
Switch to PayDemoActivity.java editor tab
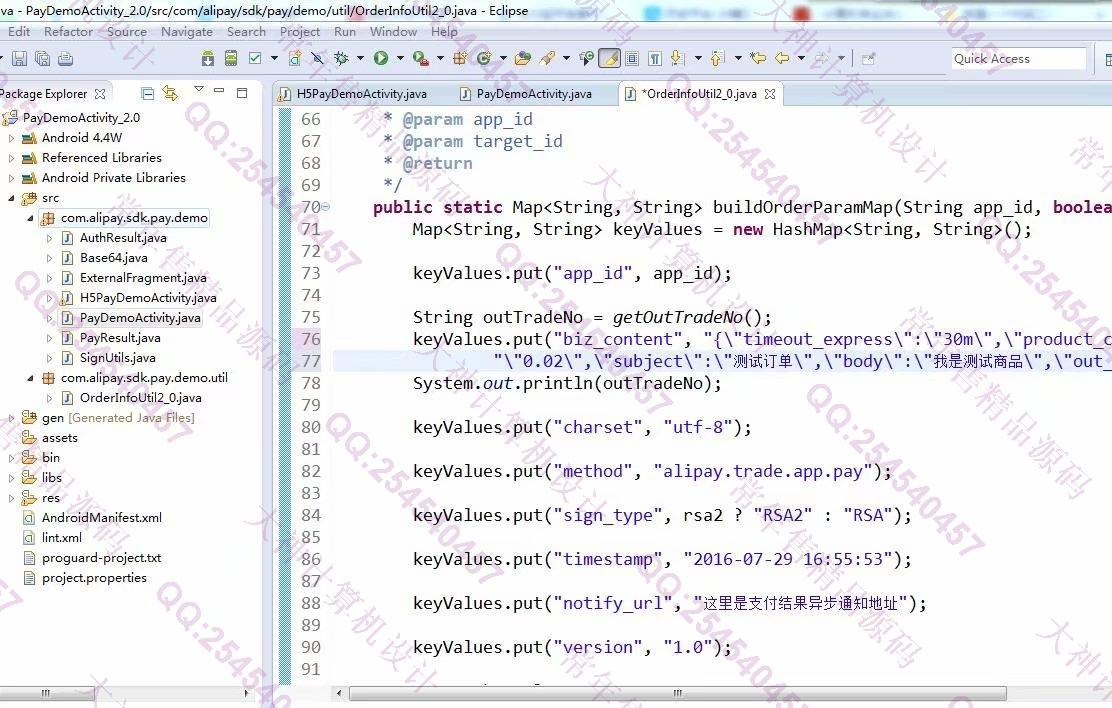526,94
